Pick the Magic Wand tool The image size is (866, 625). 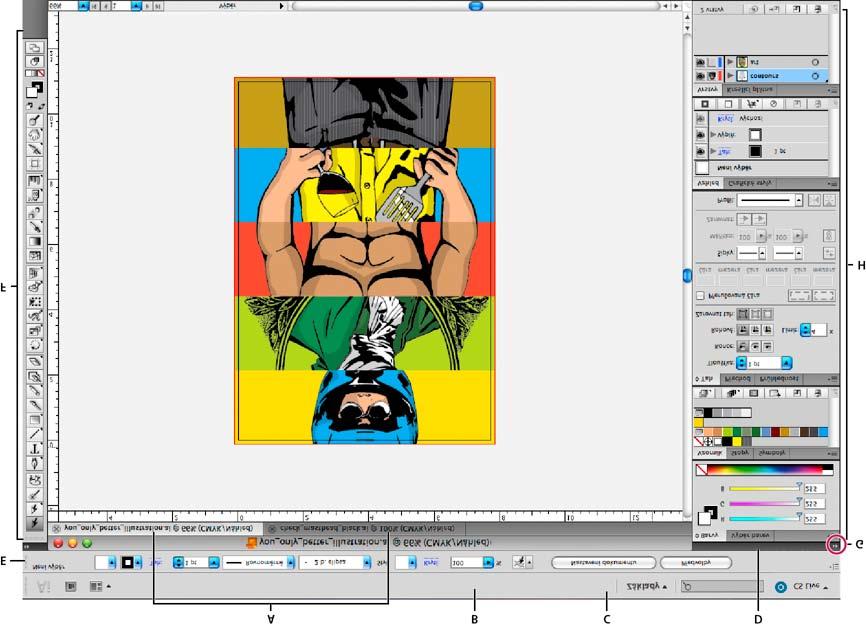click(35, 494)
